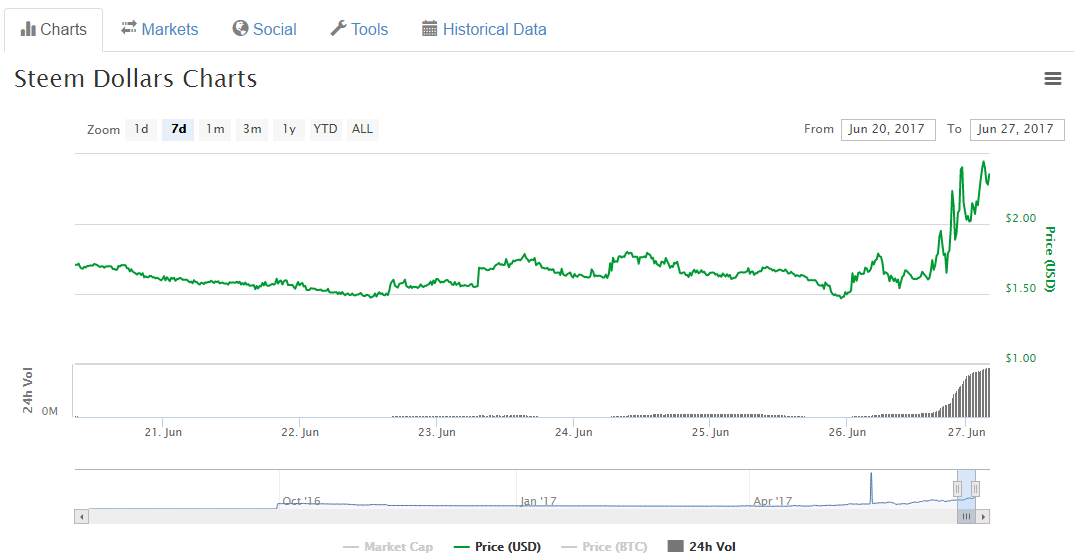Click the 22. Jun date axis label
The height and width of the screenshot is (560, 1085).
pyautogui.click(x=300, y=433)
